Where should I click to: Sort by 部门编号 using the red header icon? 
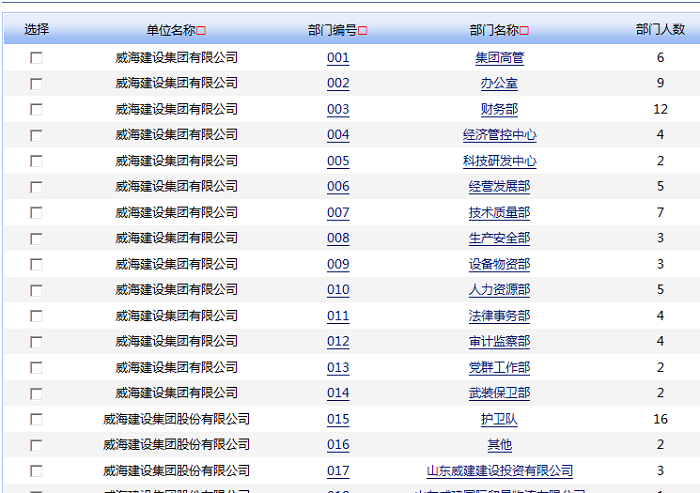(x=362, y=31)
